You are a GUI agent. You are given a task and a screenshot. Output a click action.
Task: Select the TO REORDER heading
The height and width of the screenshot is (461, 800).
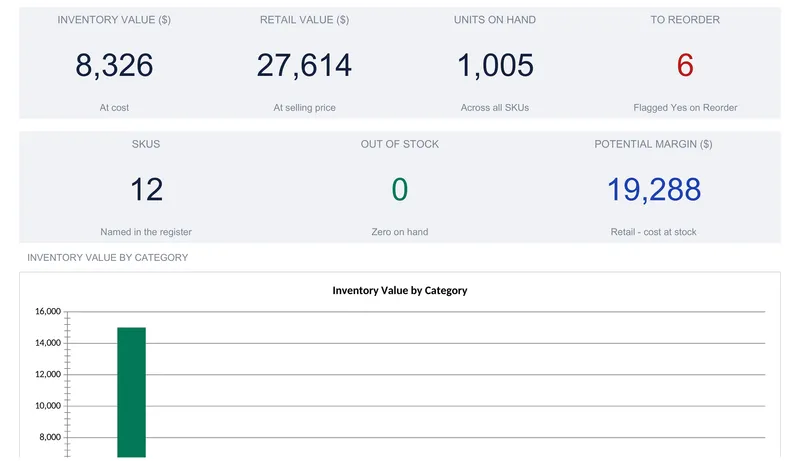[x=685, y=20]
